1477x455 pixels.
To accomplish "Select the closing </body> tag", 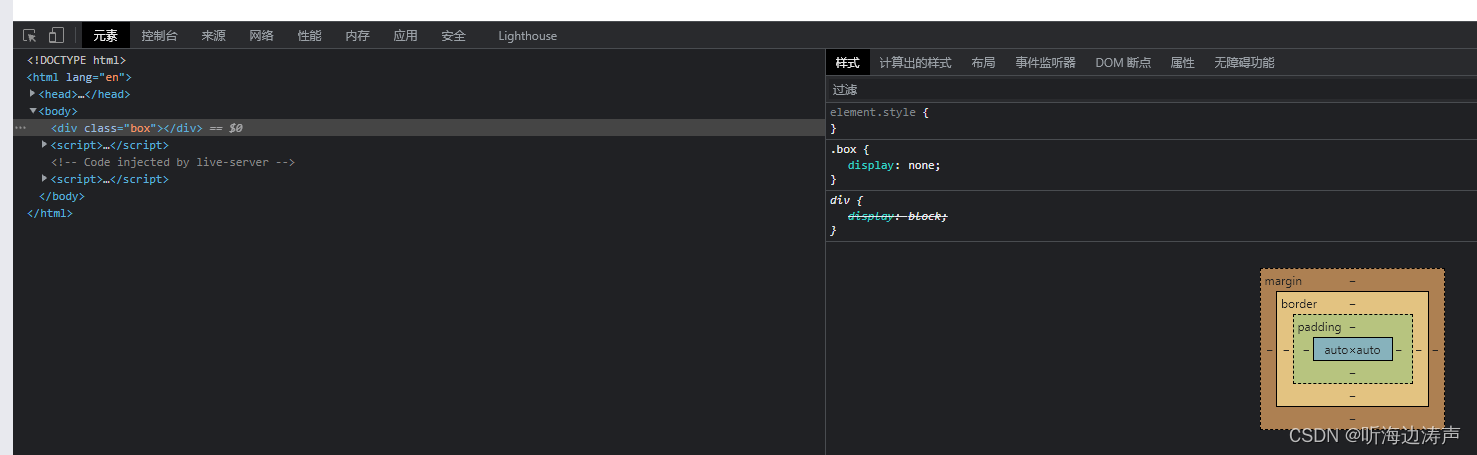I will click(x=62, y=196).
